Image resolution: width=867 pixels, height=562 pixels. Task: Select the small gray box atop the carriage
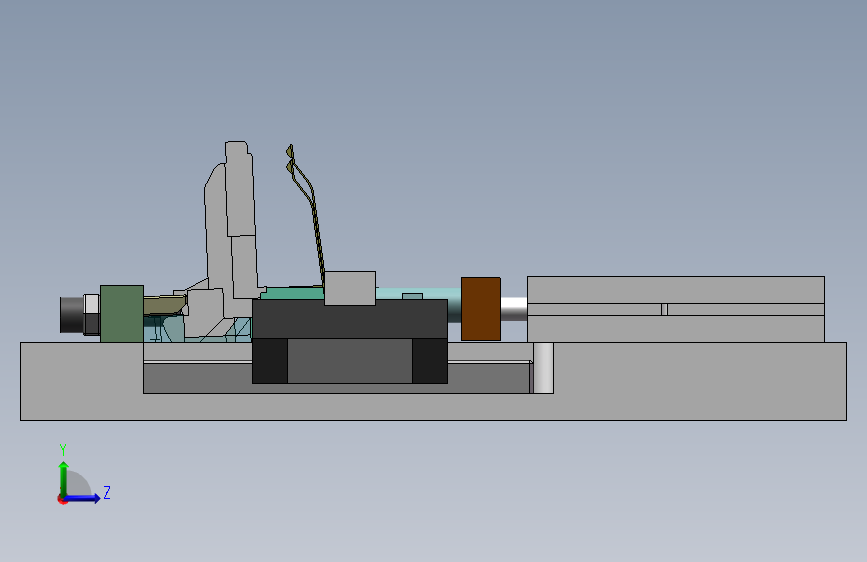[349, 288]
